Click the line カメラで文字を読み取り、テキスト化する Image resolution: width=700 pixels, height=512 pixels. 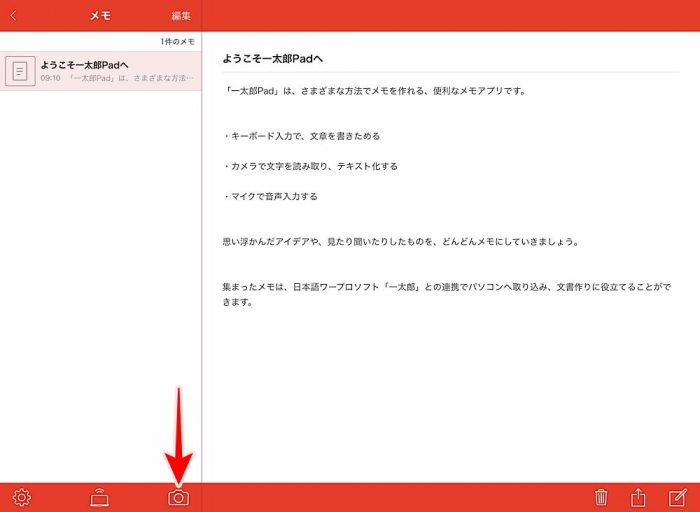pyautogui.click(x=311, y=167)
